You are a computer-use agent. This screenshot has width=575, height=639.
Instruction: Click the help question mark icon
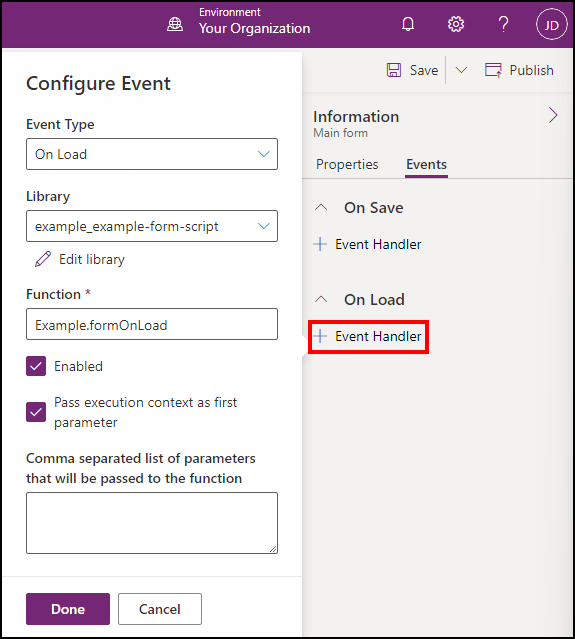(x=503, y=24)
